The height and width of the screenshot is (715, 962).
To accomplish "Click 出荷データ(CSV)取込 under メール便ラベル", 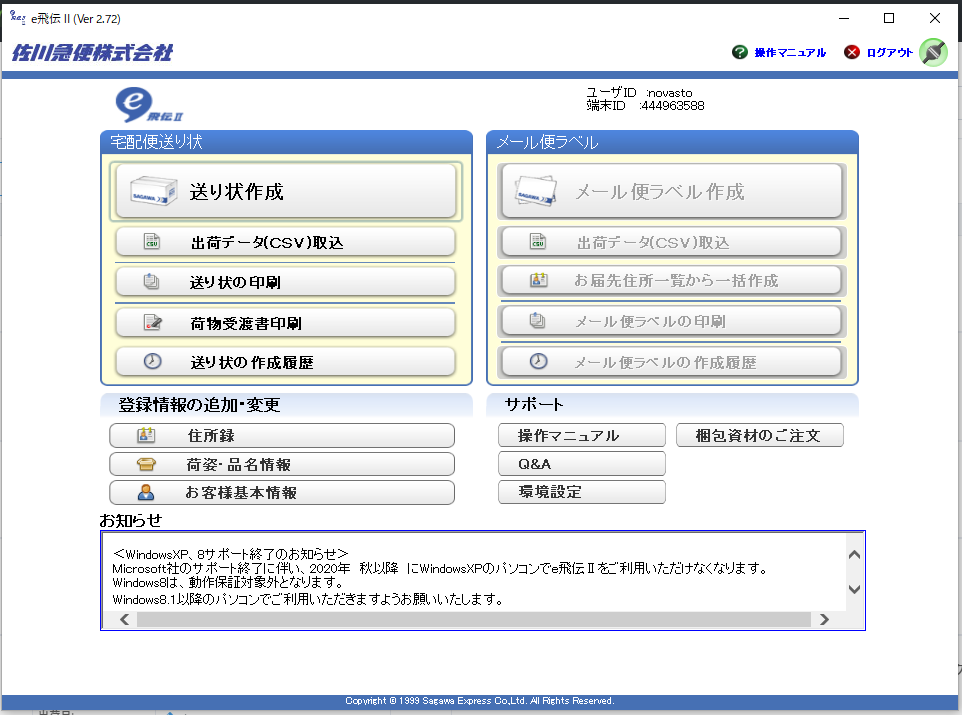I will point(671,242).
